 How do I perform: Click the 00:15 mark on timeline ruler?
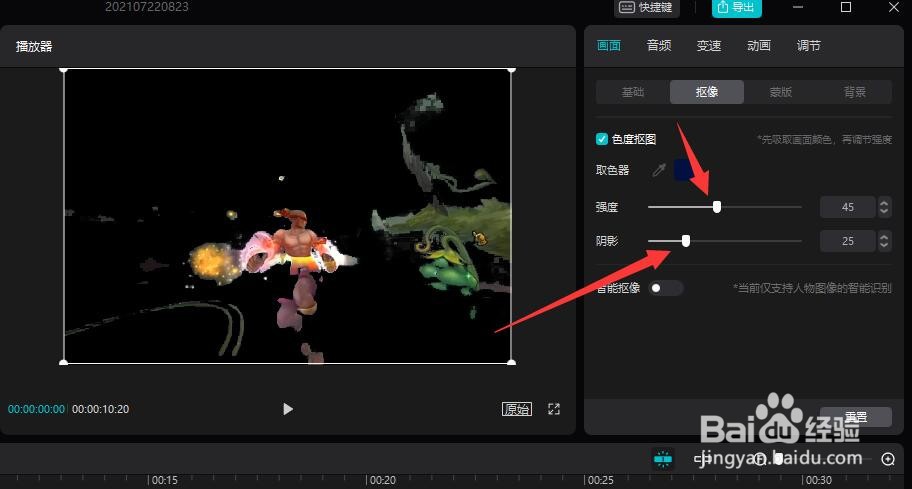pos(165,480)
